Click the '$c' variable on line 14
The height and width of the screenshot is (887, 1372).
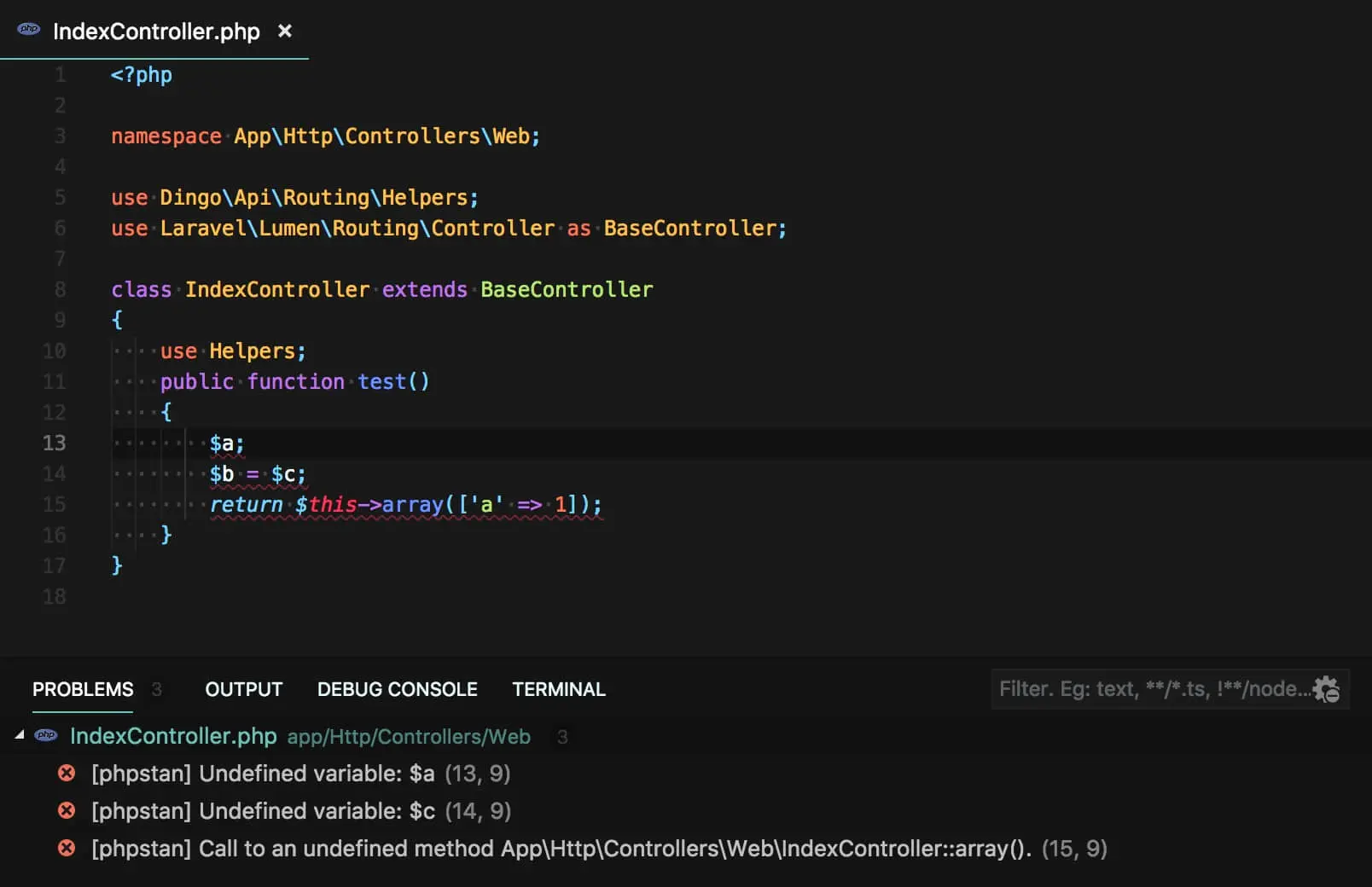(x=282, y=474)
